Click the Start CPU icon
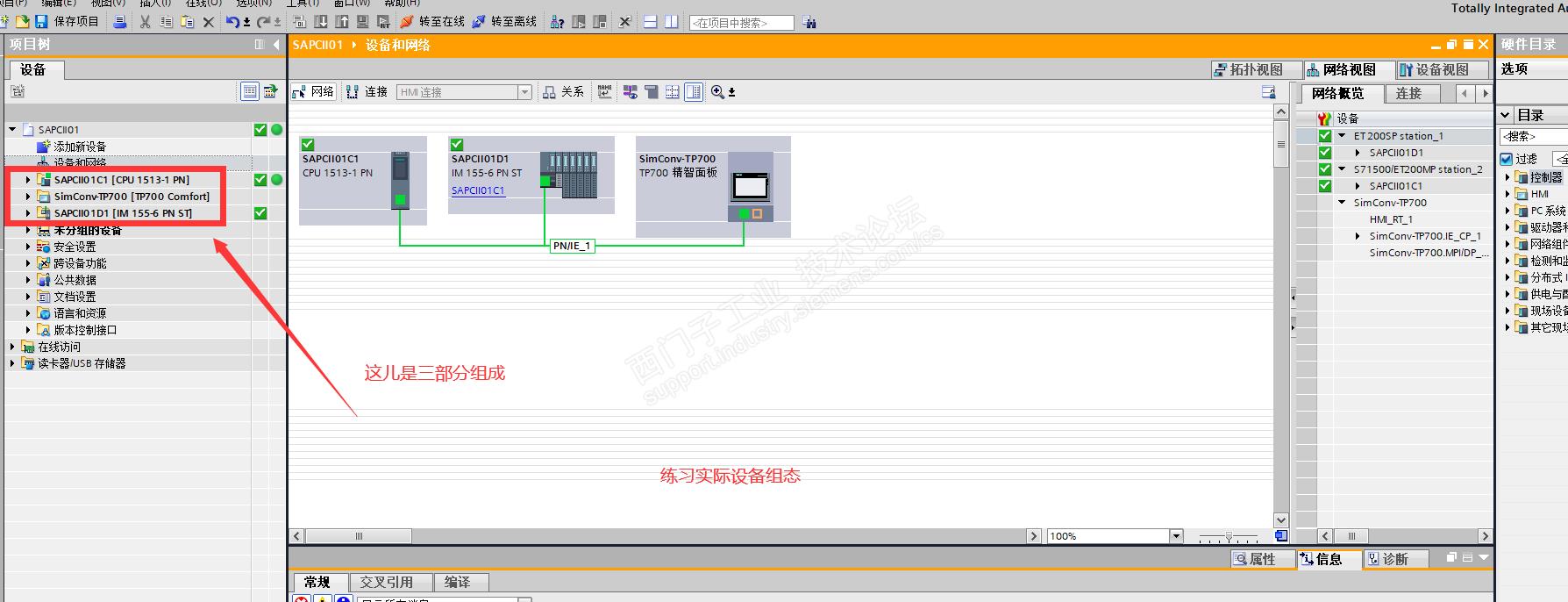Image resolution: width=1568 pixels, height=602 pixels. coord(578,22)
